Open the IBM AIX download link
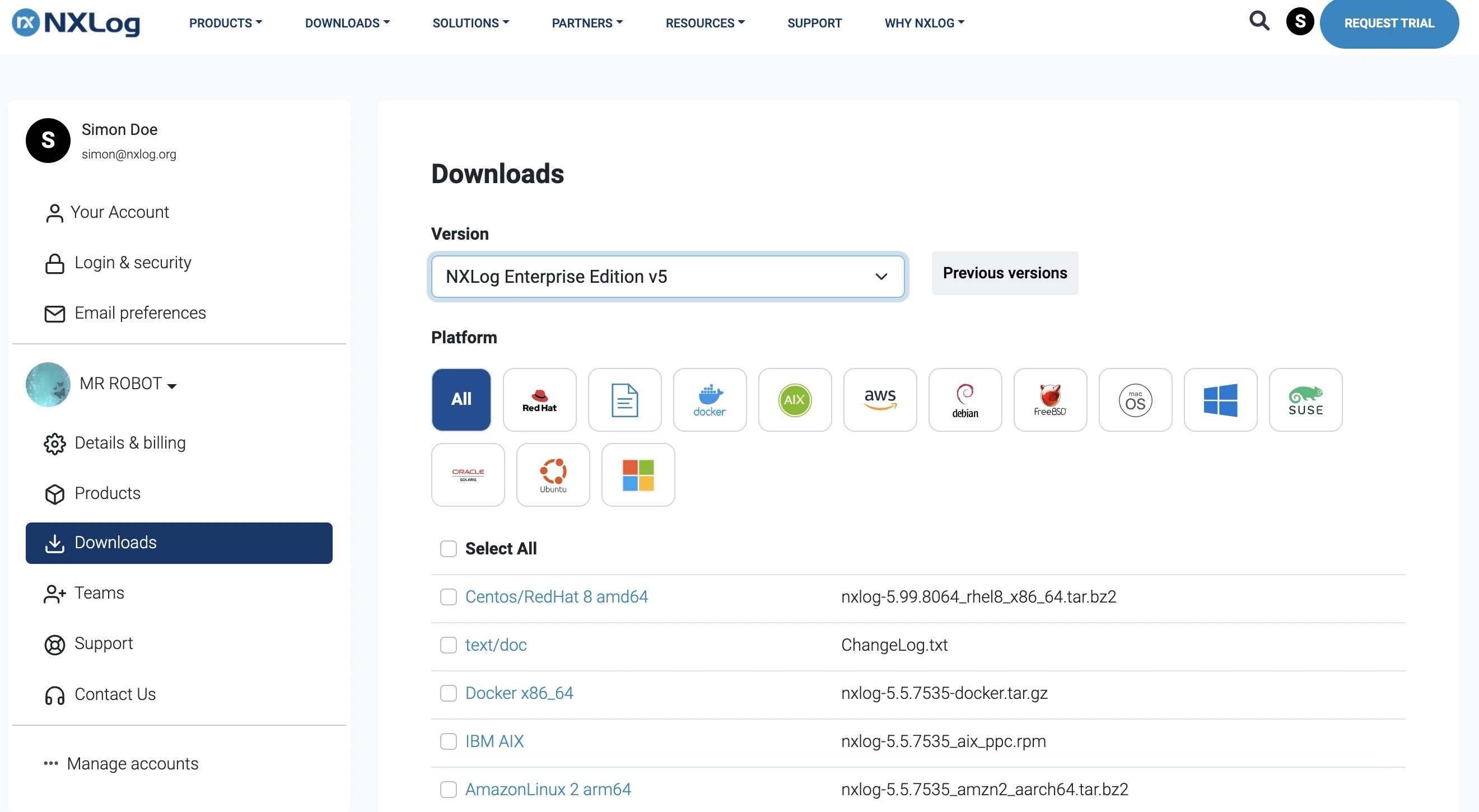This screenshot has height=812, width=1479. pos(494,741)
